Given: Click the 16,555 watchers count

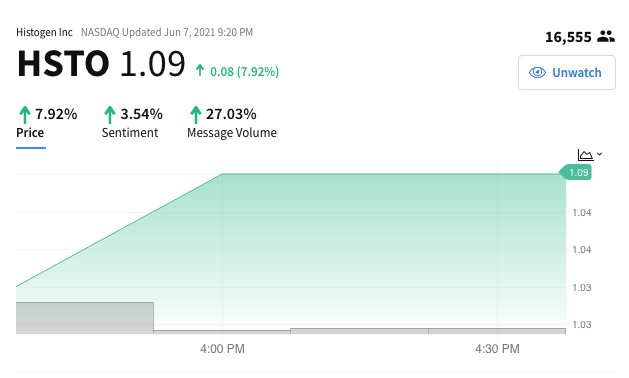Looking at the screenshot, I should click(568, 37).
